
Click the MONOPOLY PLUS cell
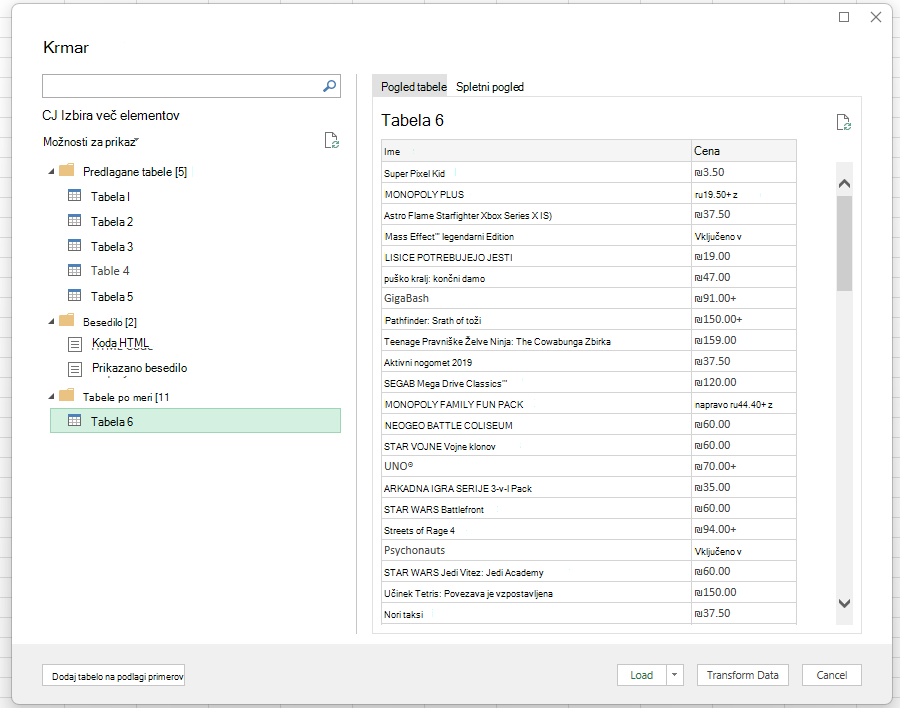(536, 194)
